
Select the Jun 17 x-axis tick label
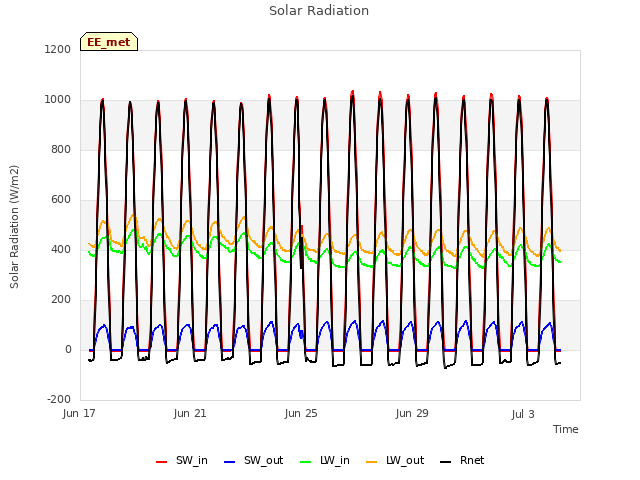[79, 414]
